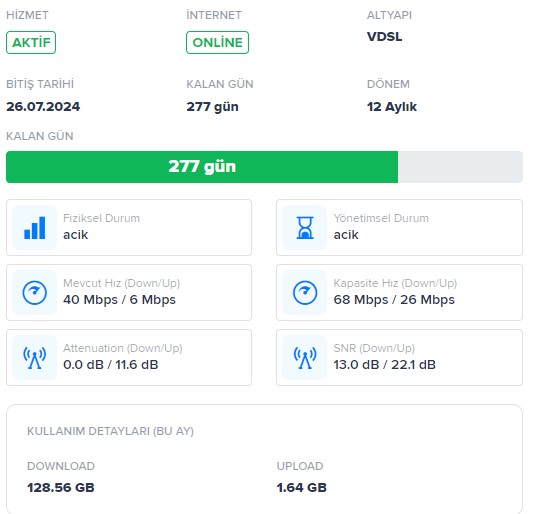The width and height of the screenshot is (534, 514).
Task: Select the AKTİF service status badge
Action: (x=31, y=43)
